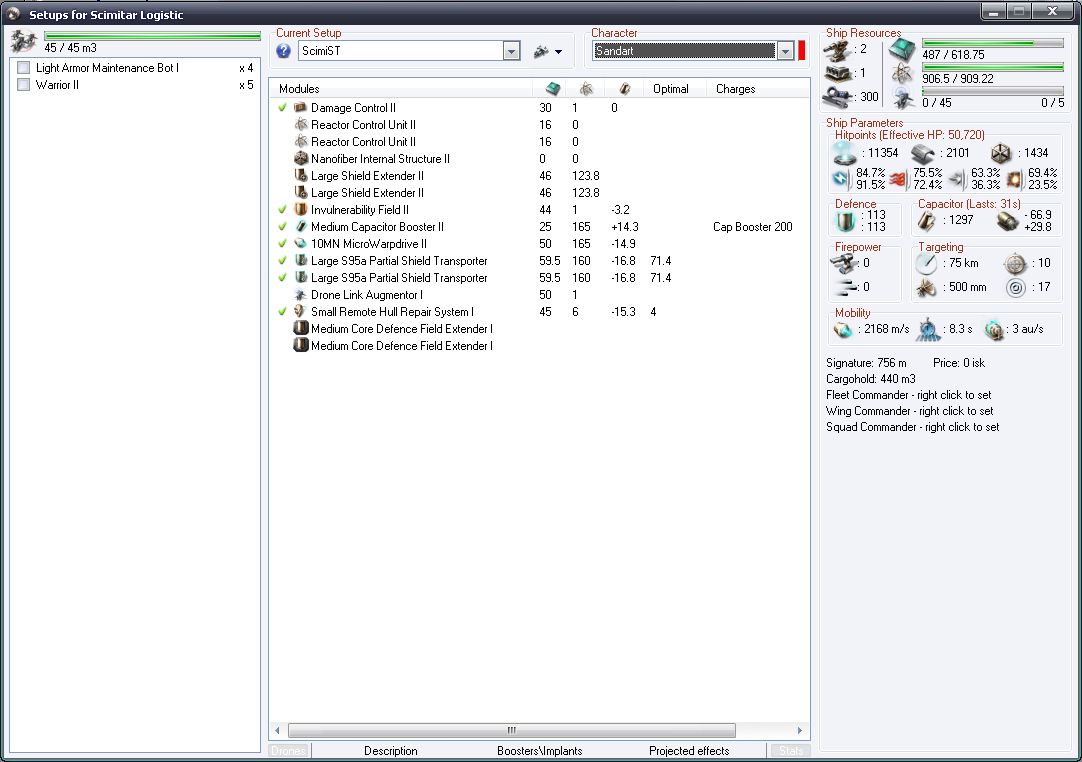
Task: Click the red skill warning swatch by Character
Action: coord(801,51)
